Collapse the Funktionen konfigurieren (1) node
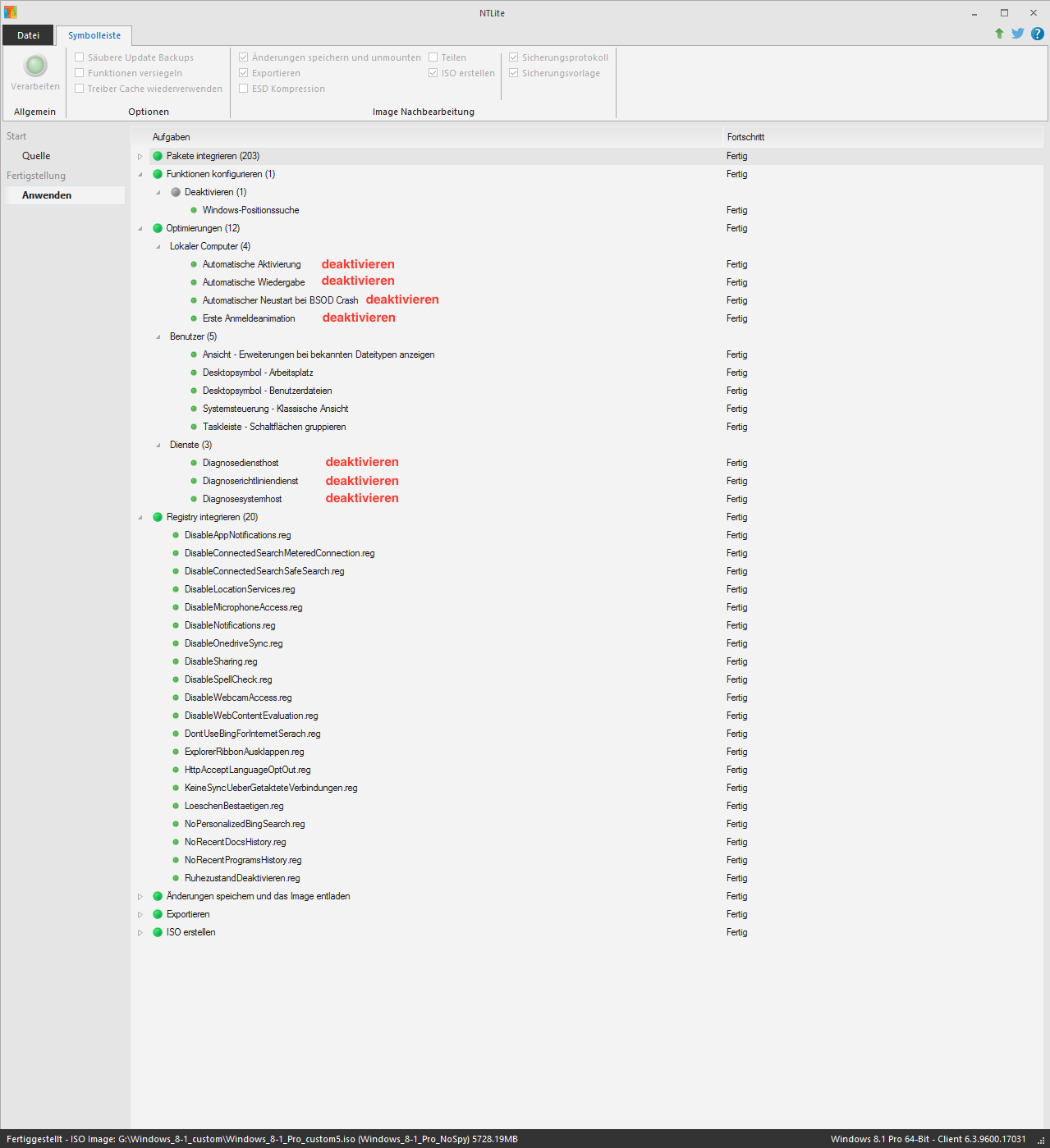This screenshot has width=1050, height=1148. pyautogui.click(x=140, y=174)
